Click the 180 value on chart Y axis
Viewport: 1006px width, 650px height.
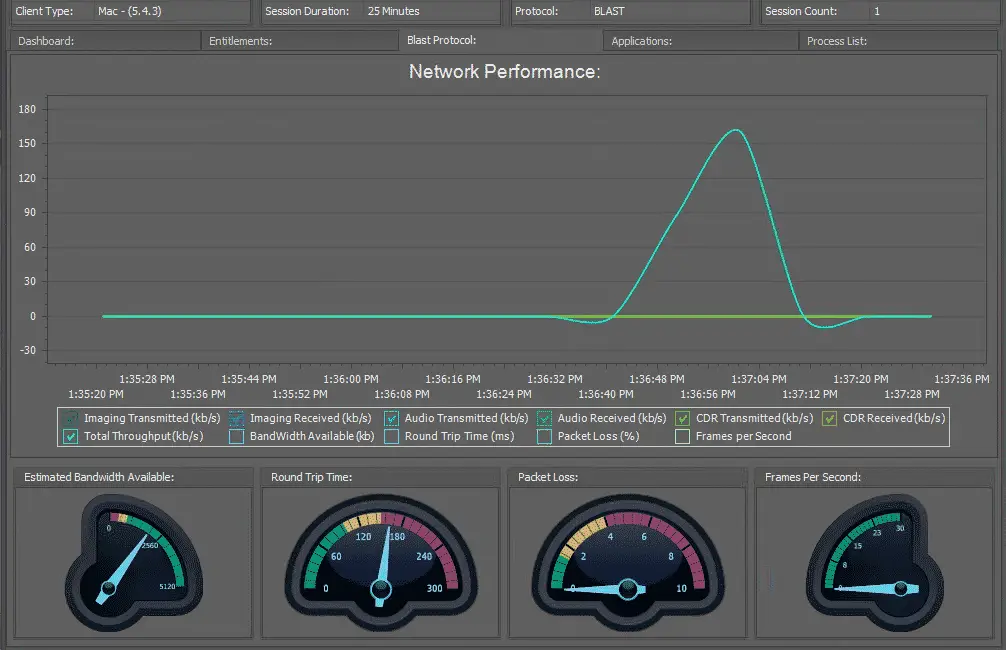[x=27, y=109]
